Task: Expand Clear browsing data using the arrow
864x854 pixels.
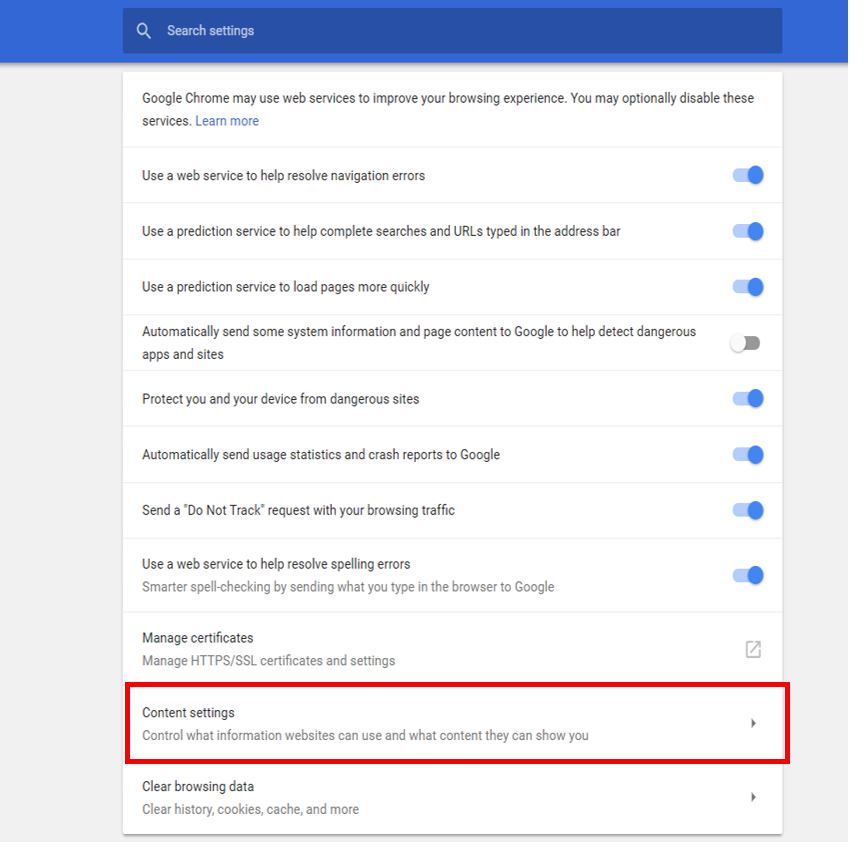Action: point(753,797)
